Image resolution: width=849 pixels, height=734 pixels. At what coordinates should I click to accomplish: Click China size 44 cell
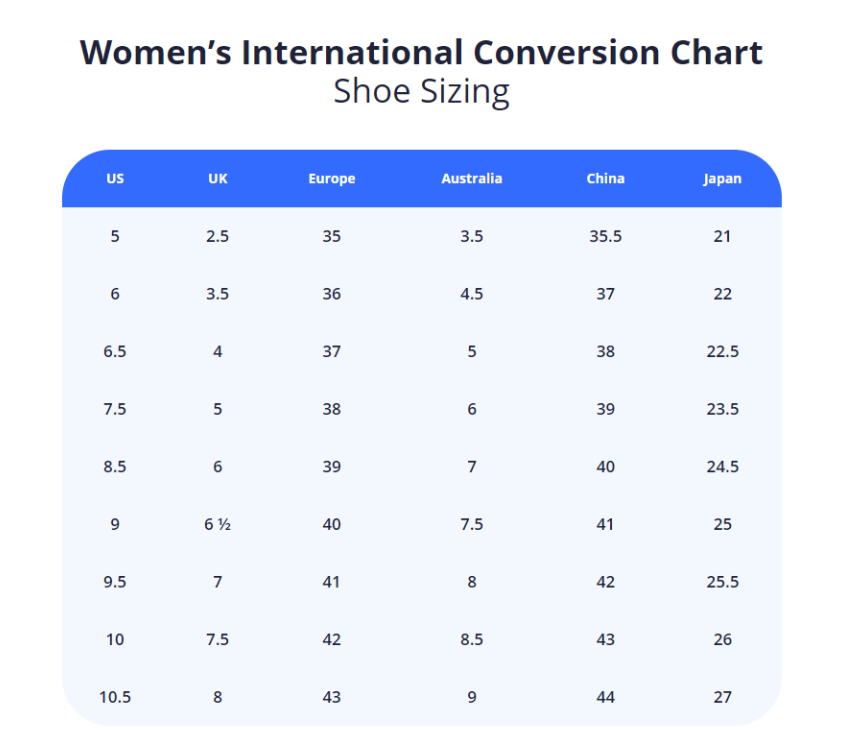point(605,697)
